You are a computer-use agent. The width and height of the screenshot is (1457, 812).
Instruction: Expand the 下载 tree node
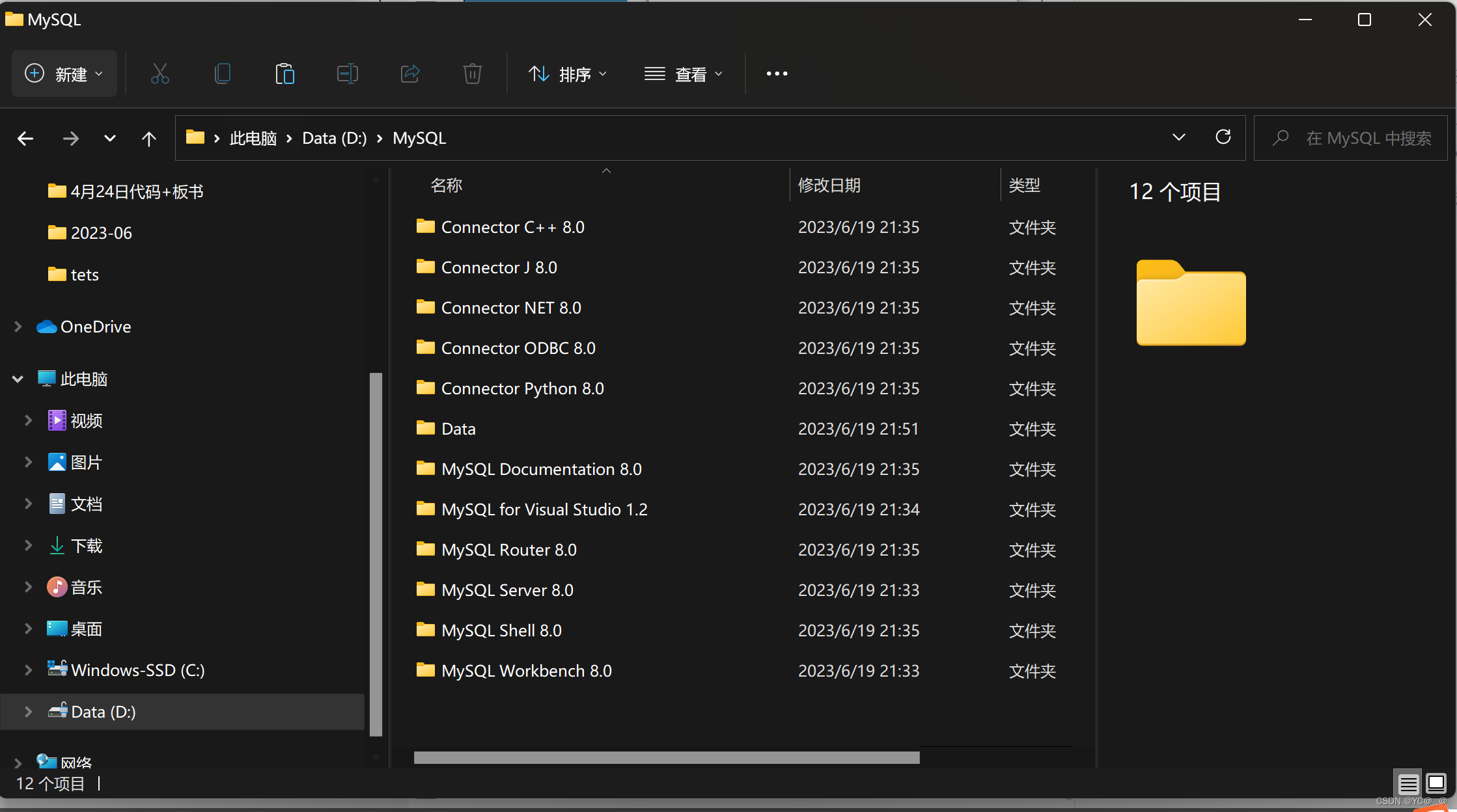coord(28,545)
